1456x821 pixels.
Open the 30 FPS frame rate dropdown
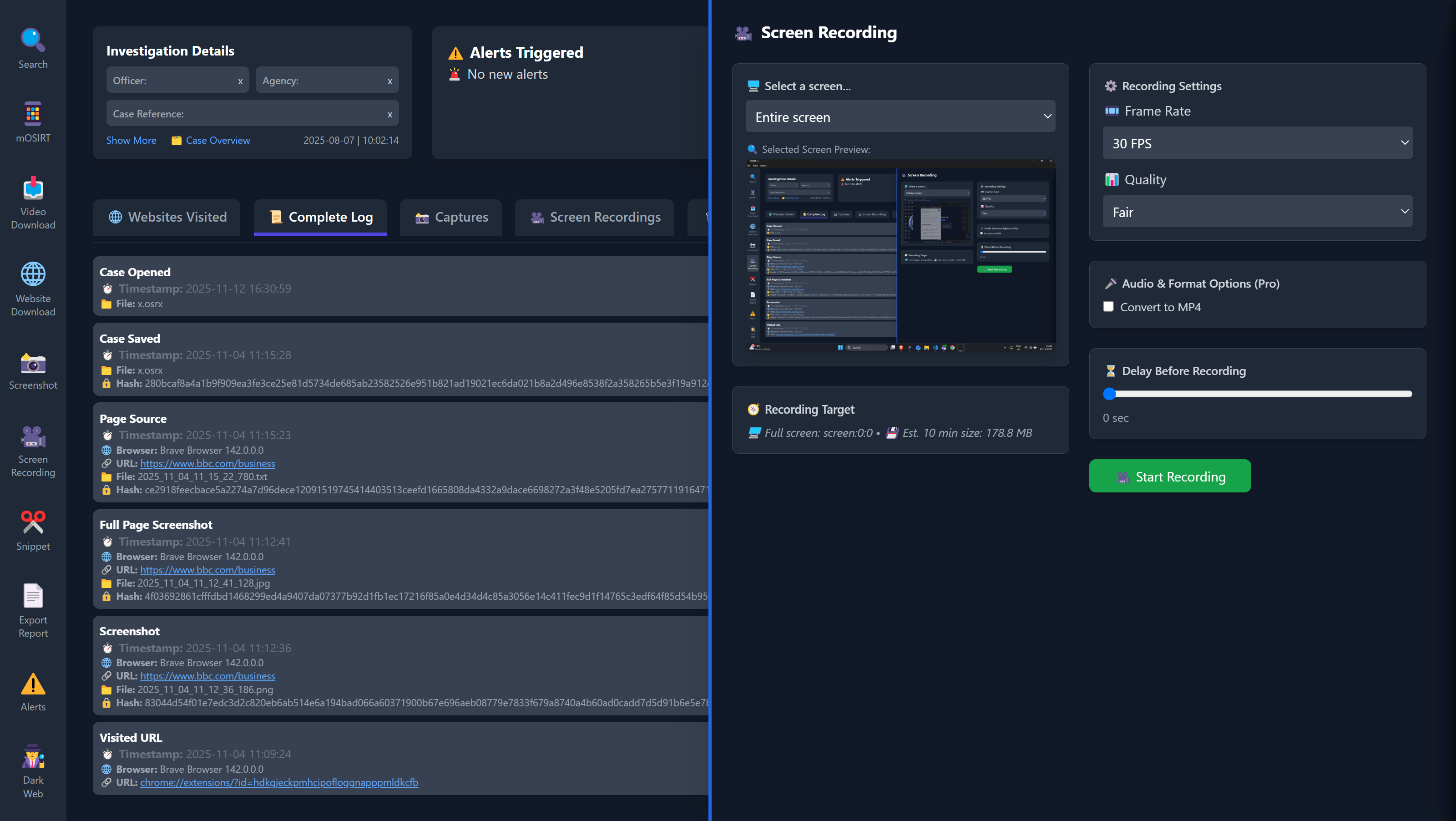1257,143
